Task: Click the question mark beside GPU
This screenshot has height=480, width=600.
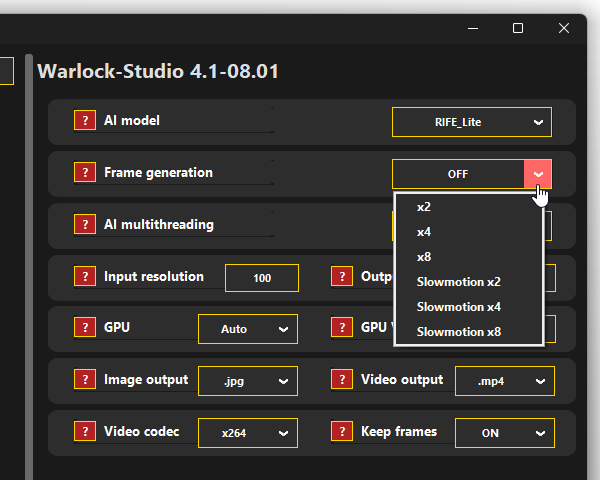Action: pos(85,328)
